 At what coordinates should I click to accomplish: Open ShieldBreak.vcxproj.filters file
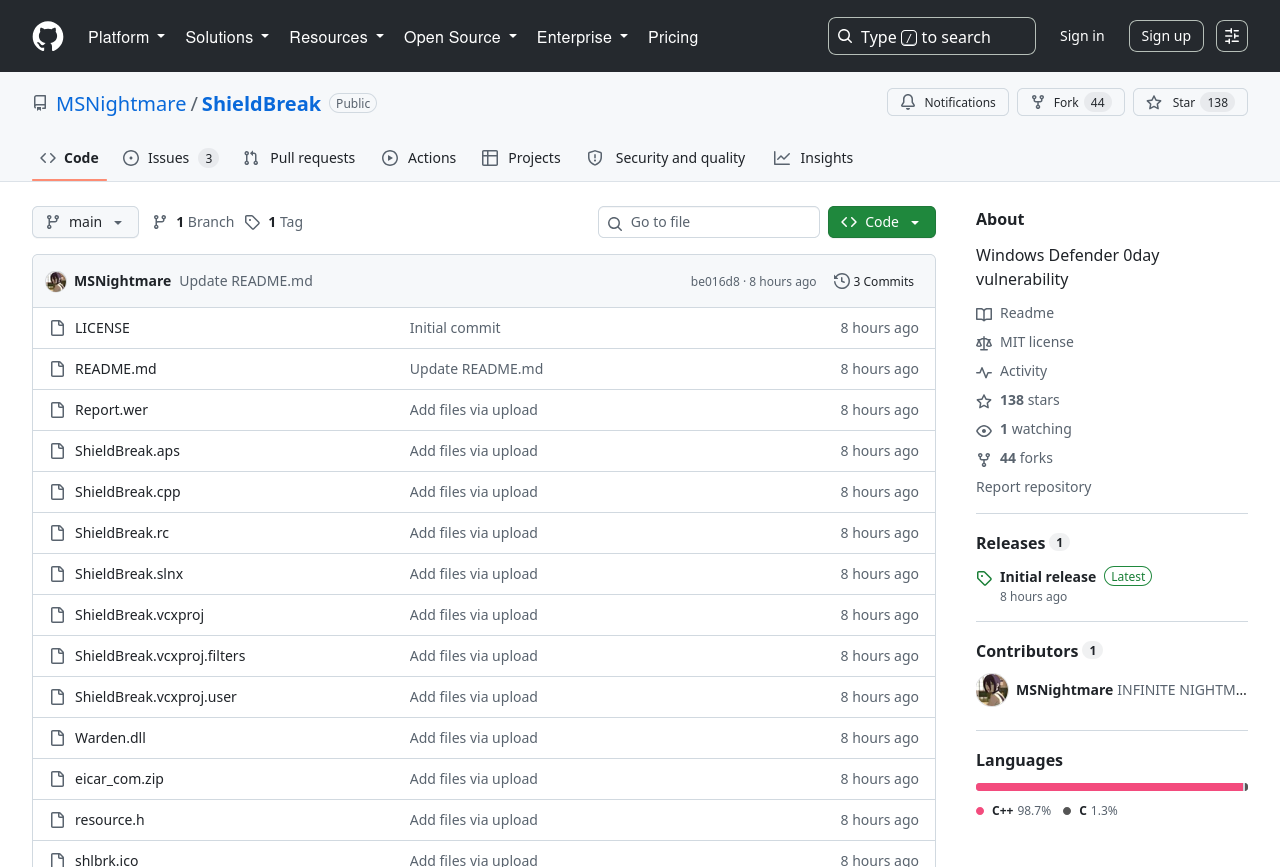tap(160, 656)
